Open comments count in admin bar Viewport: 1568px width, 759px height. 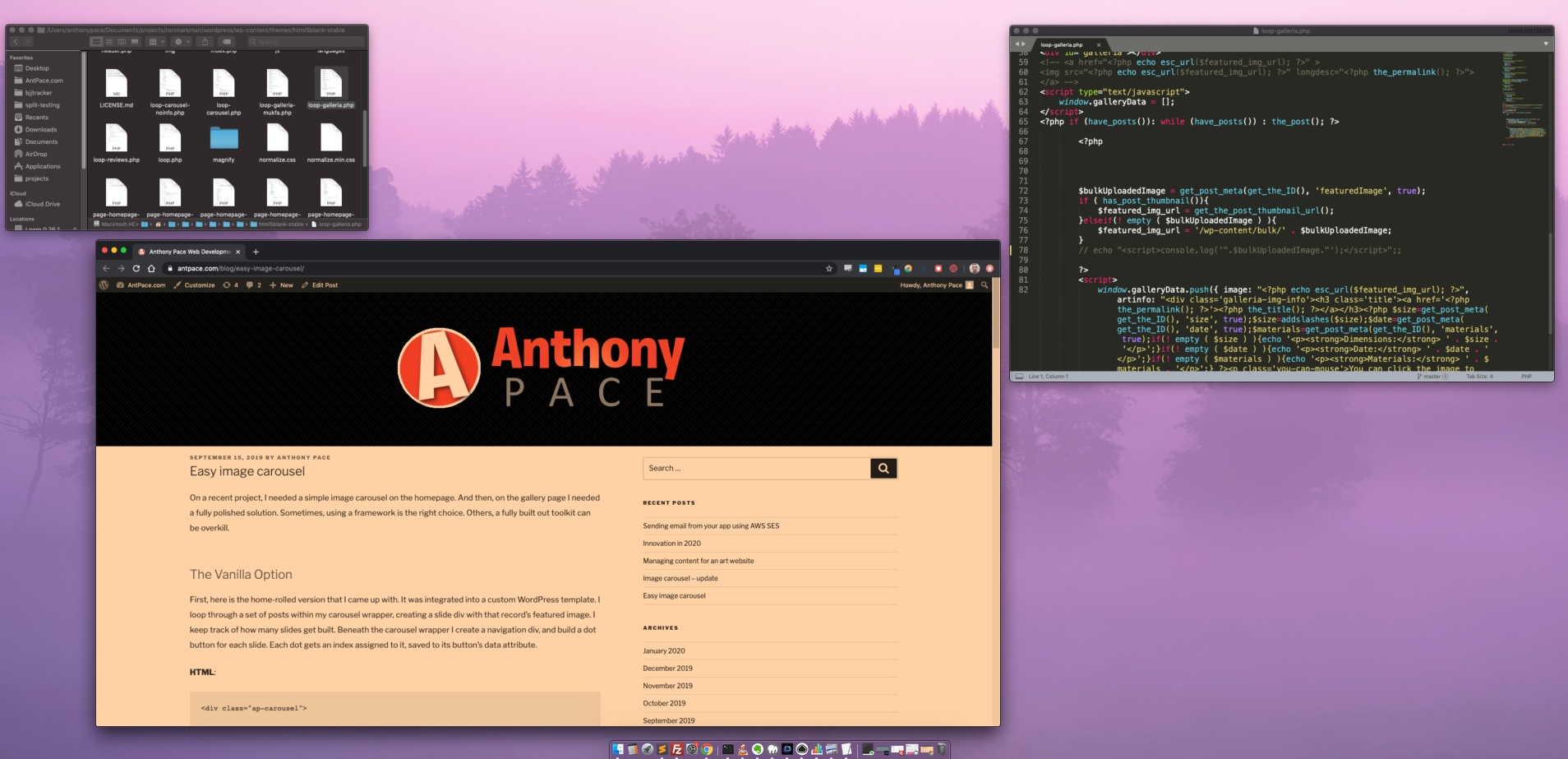pyautogui.click(x=254, y=285)
